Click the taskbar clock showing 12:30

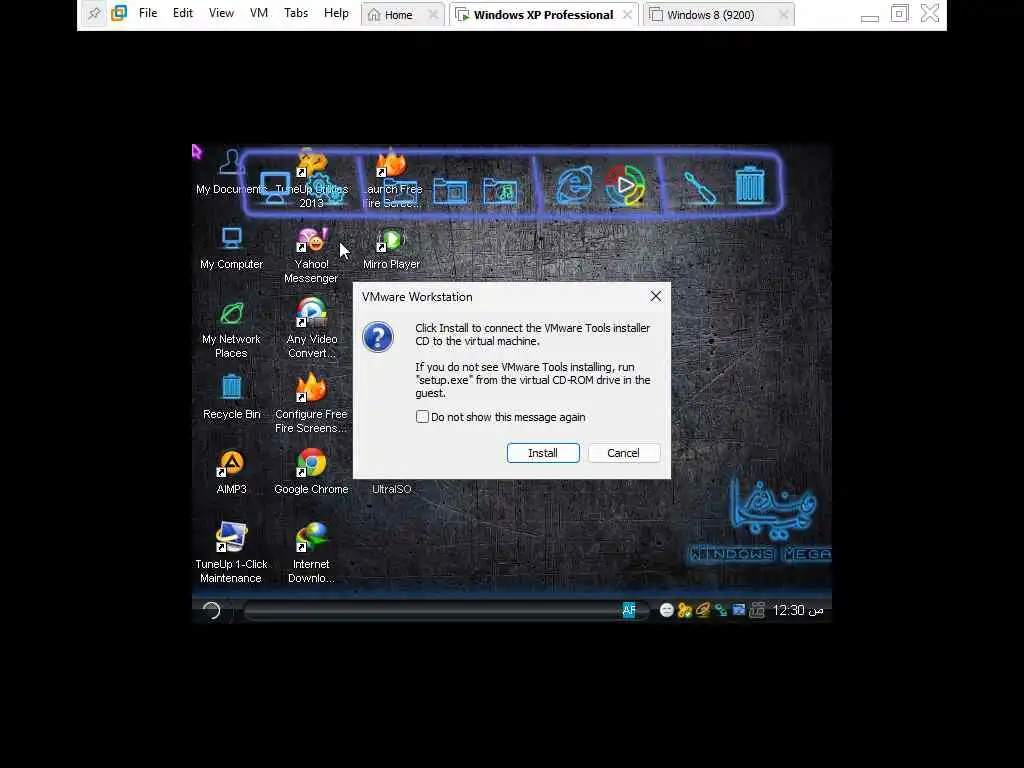click(x=797, y=610)
